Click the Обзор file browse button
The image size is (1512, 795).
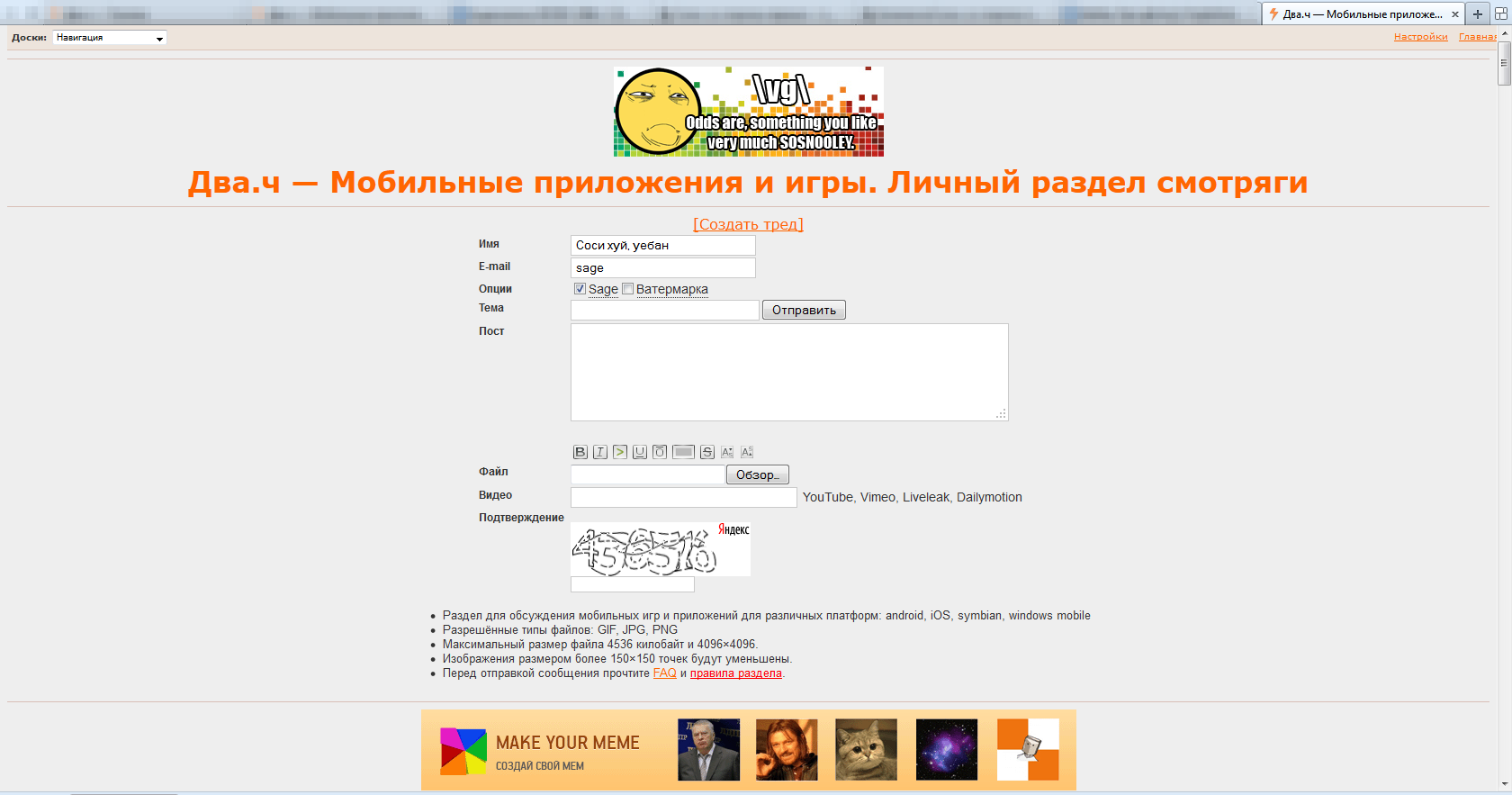coord(758,474)
